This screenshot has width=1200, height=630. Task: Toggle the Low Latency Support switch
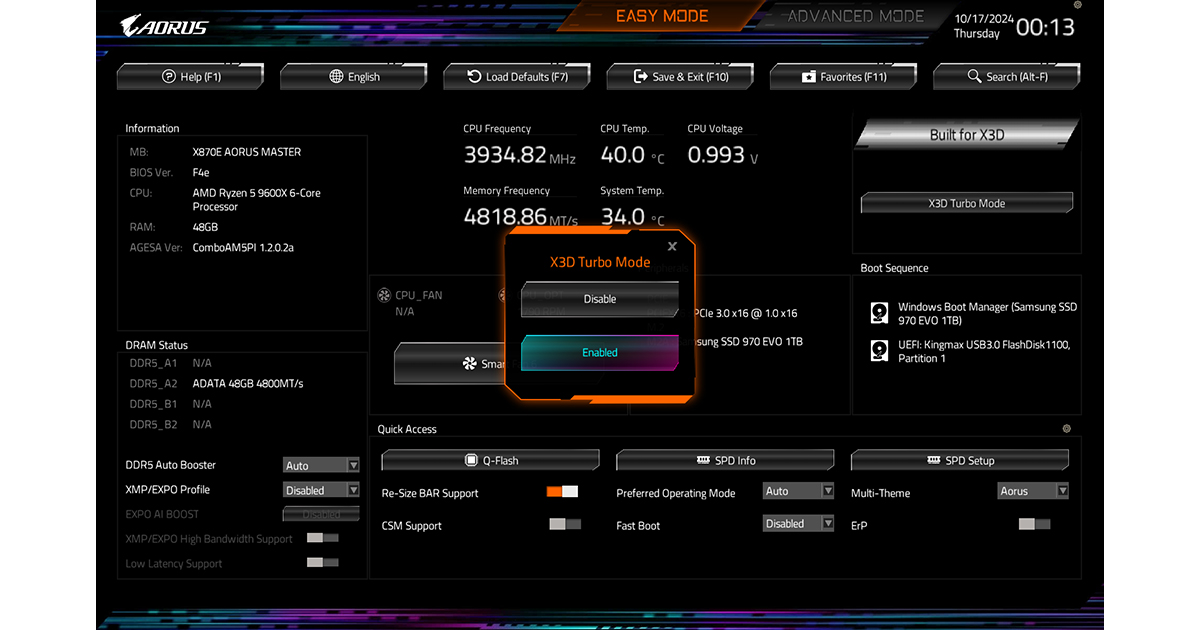click(x=323, y=563)
